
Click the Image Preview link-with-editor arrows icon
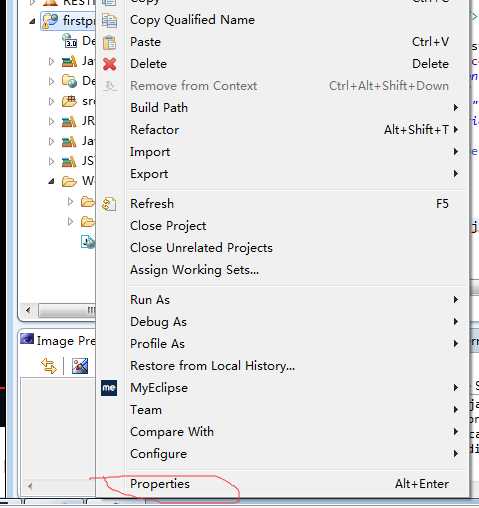[x=49, y=366]
